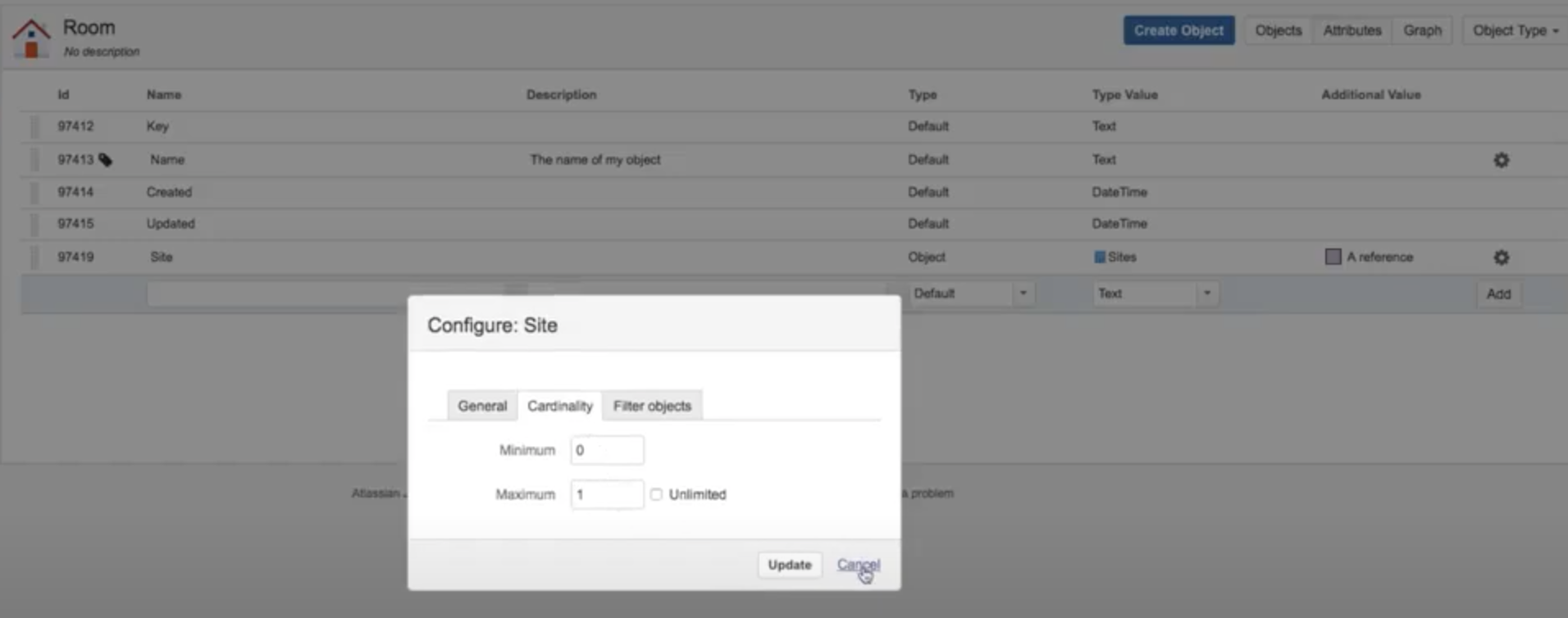Screen dimensions: 1568x618
Task: Open gear settings for the Site attribute
Action: [x=1501, y=257]
